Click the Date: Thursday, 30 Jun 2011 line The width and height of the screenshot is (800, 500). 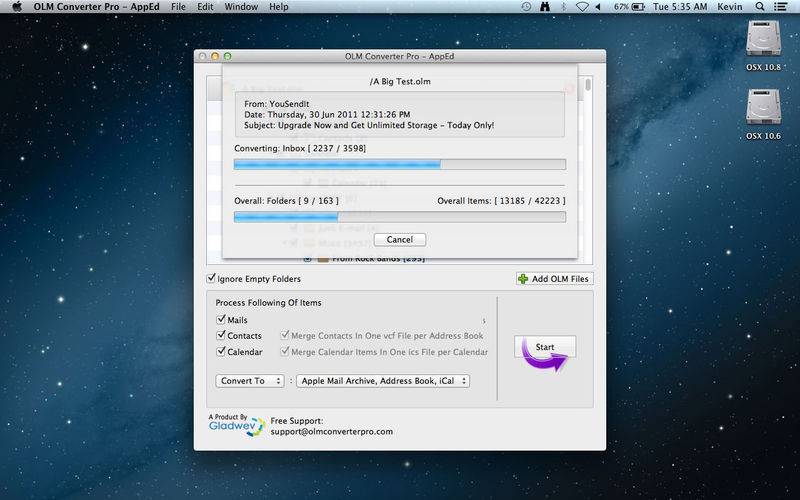(x=327, y=114)
